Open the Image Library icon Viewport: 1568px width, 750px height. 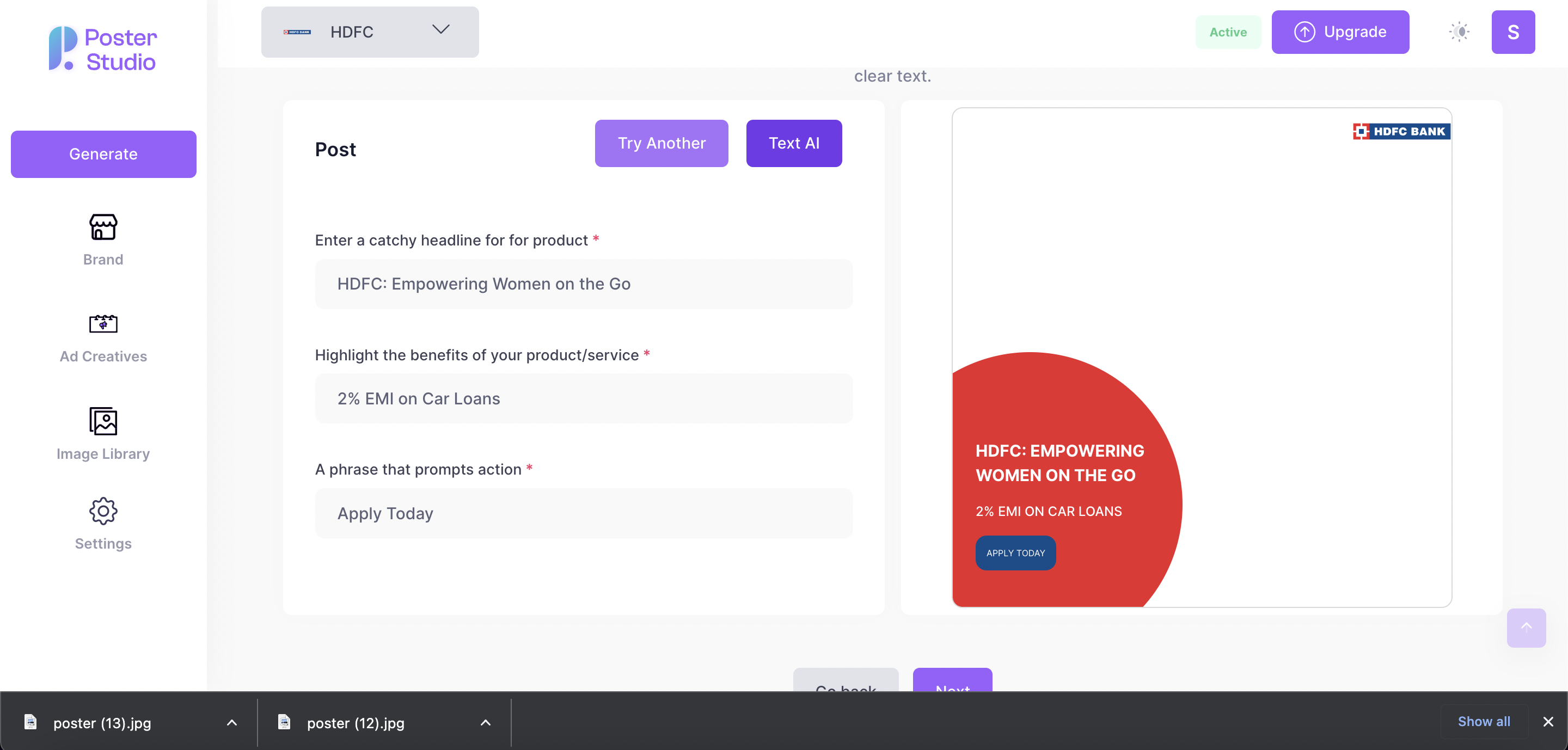pos(103,421)
